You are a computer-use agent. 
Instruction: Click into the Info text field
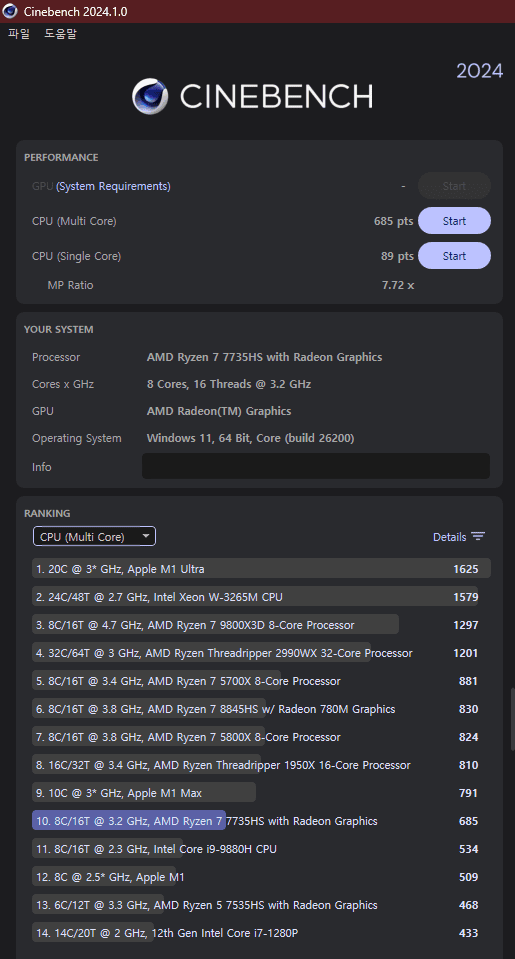coord(316,466)
